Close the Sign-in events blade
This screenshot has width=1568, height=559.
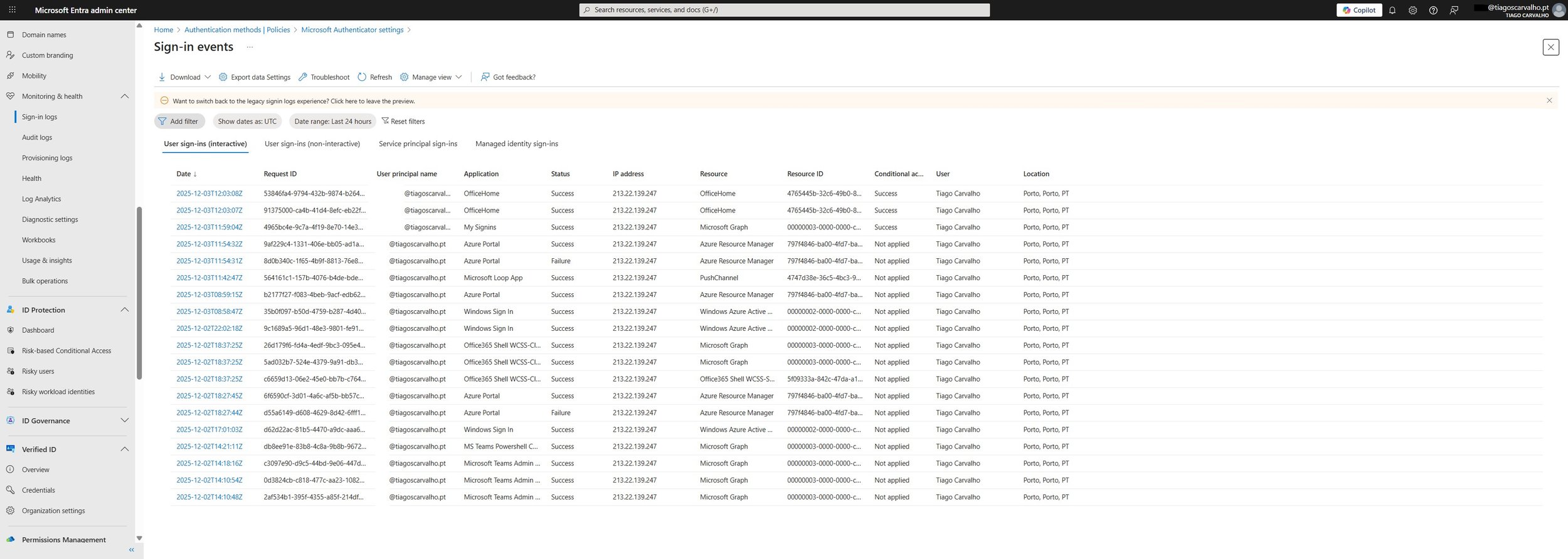pyautogui.click(x=1550, y=47)
